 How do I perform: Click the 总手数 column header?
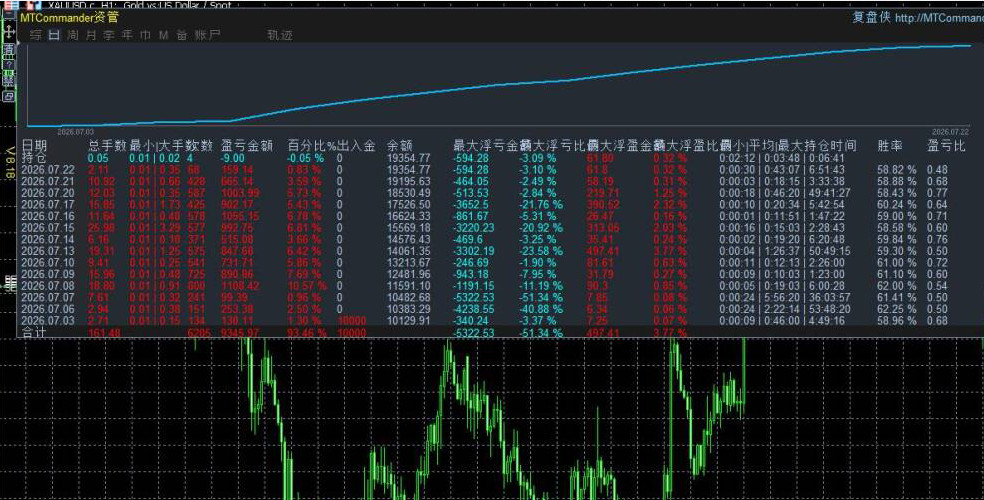[107, 146]
